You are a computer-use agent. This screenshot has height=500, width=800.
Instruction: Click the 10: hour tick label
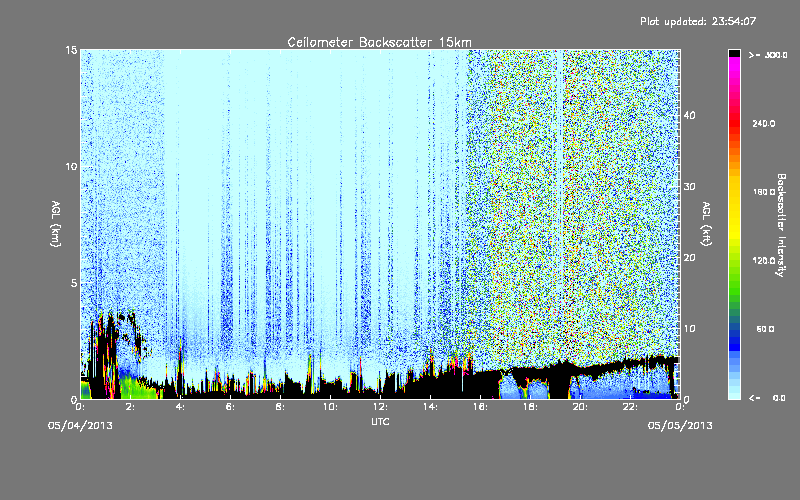[331, 407]
